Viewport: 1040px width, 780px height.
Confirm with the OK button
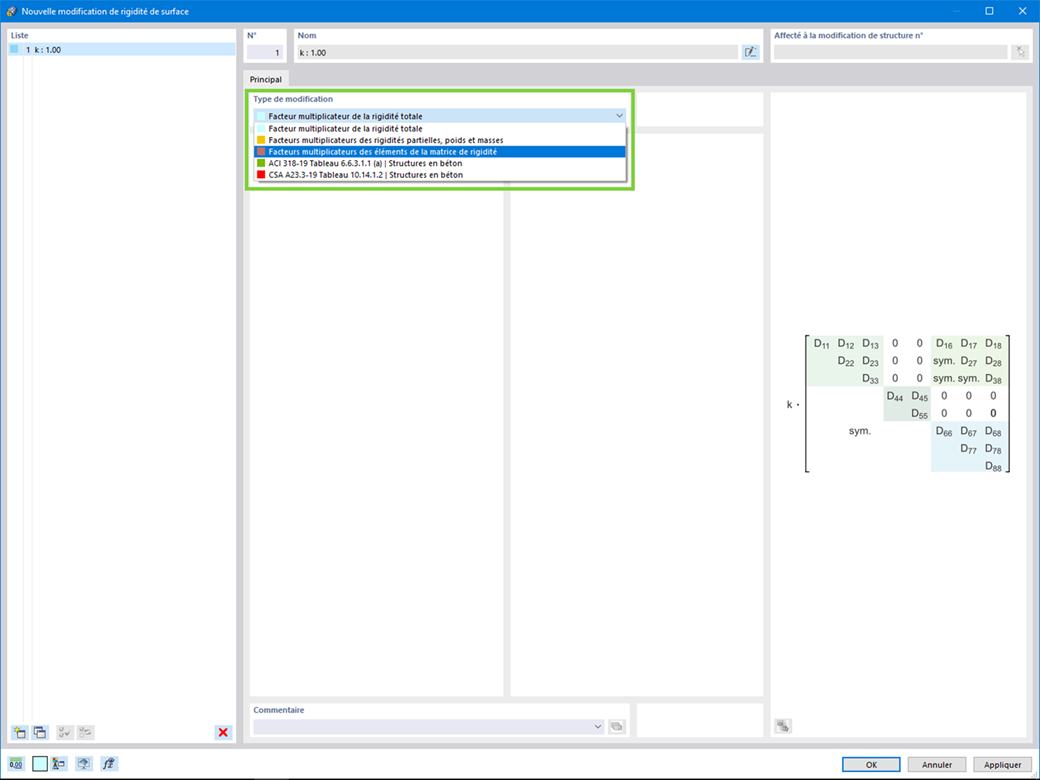tap(871, 765)
